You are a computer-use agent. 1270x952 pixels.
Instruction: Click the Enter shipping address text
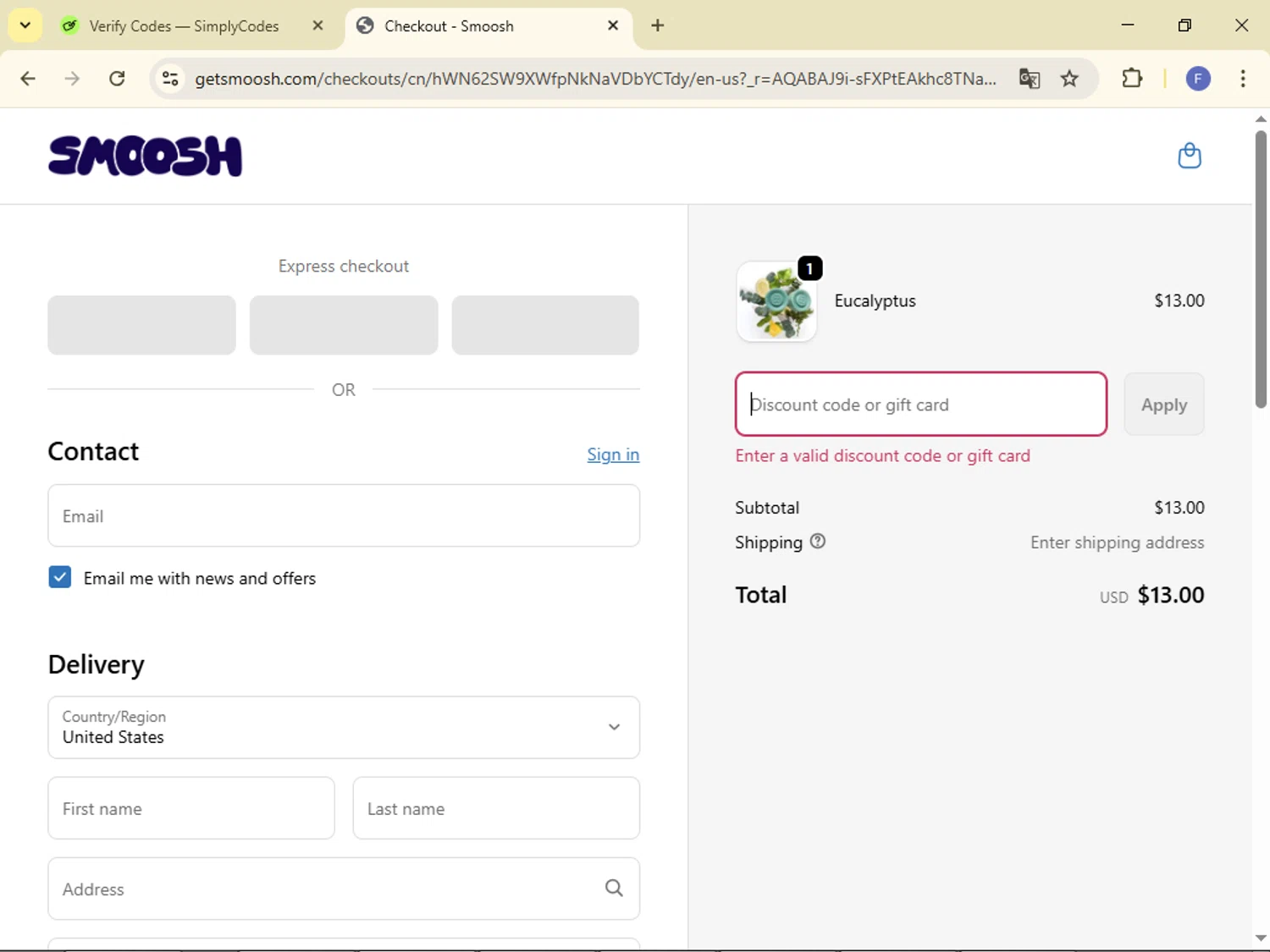pos(1117,542)
